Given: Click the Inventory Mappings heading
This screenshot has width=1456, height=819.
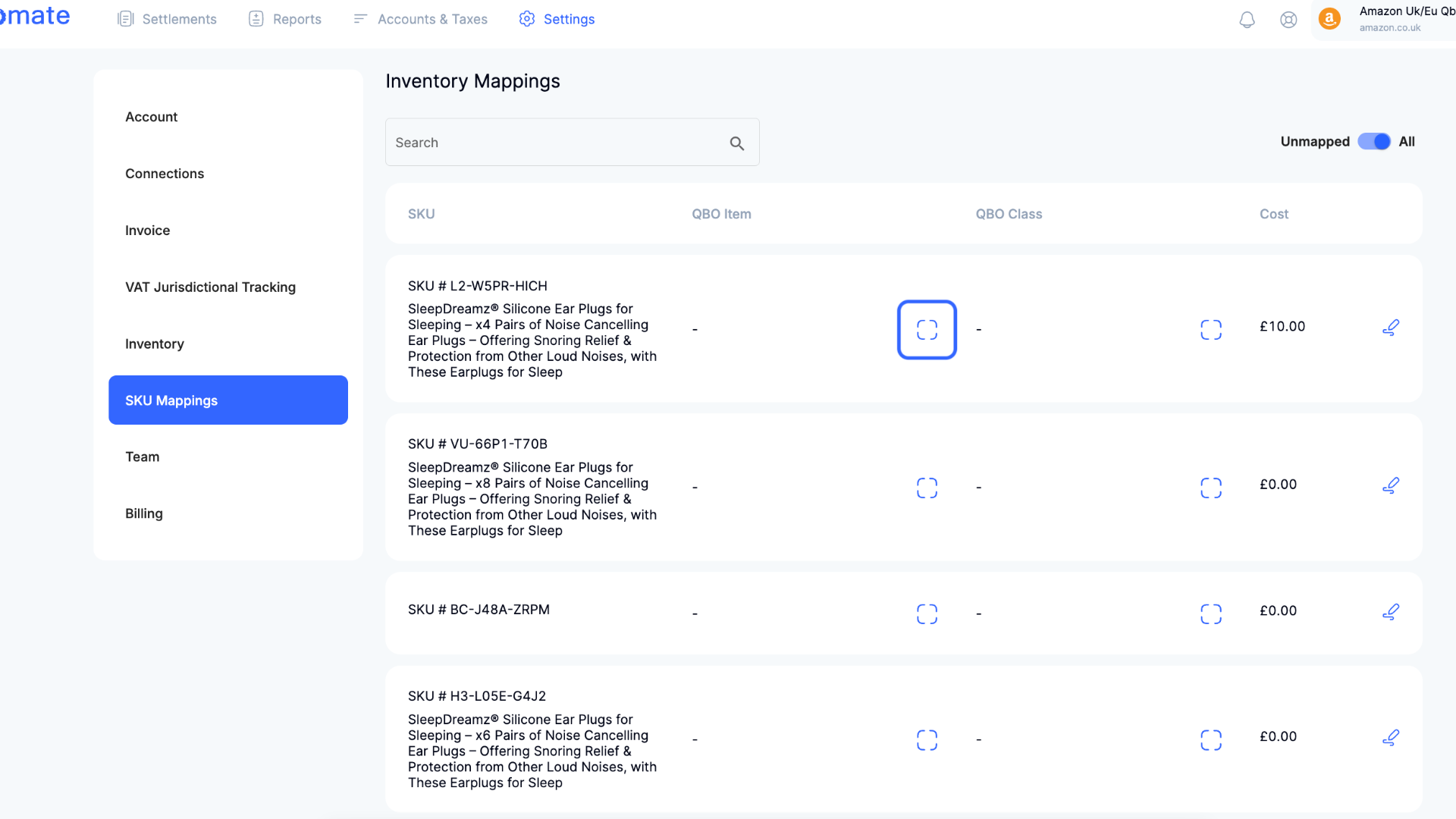Looking at the screenshot, I should (472, 81).
